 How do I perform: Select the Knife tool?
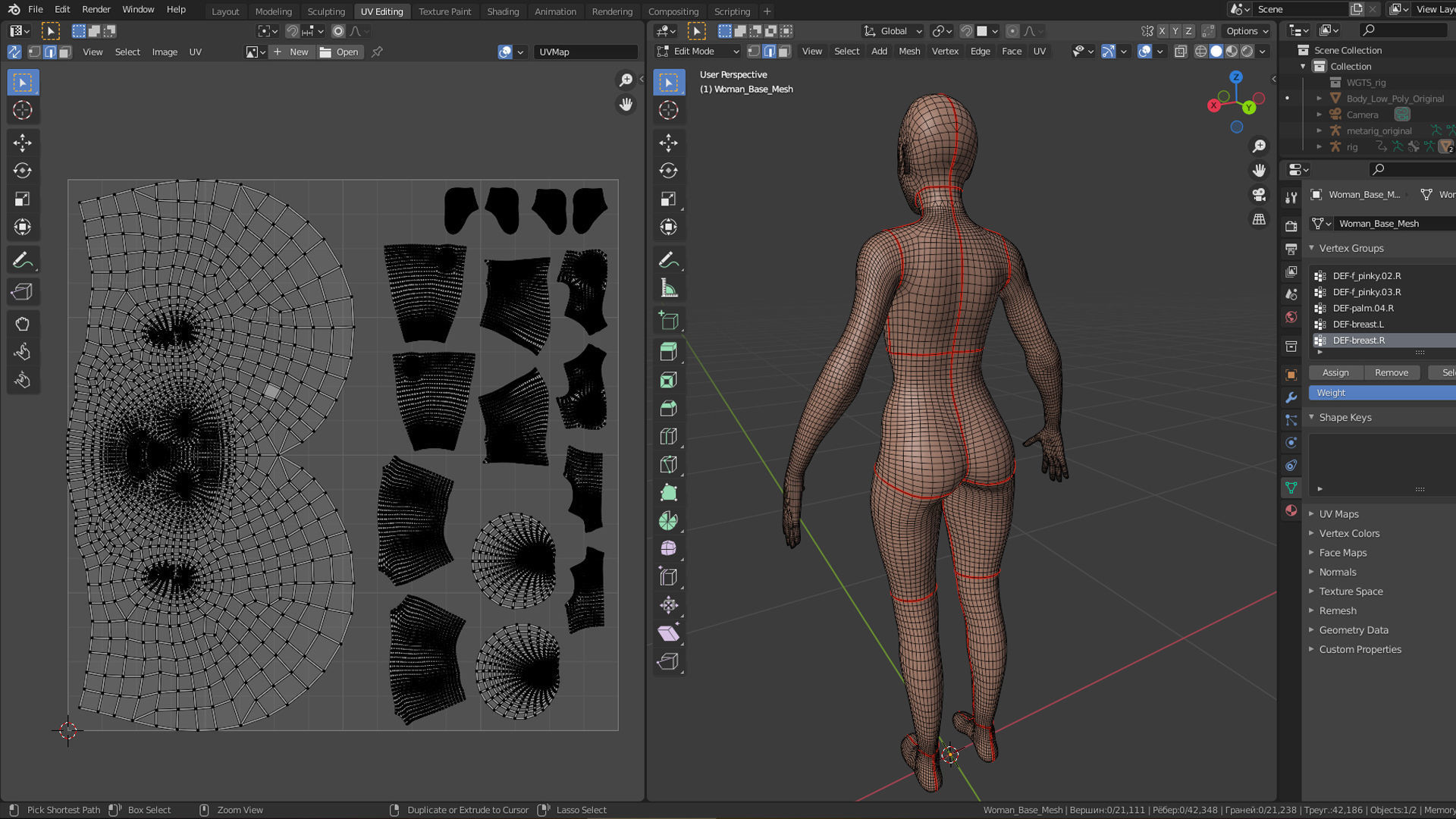pyautogui.click(x=669, y=464)
